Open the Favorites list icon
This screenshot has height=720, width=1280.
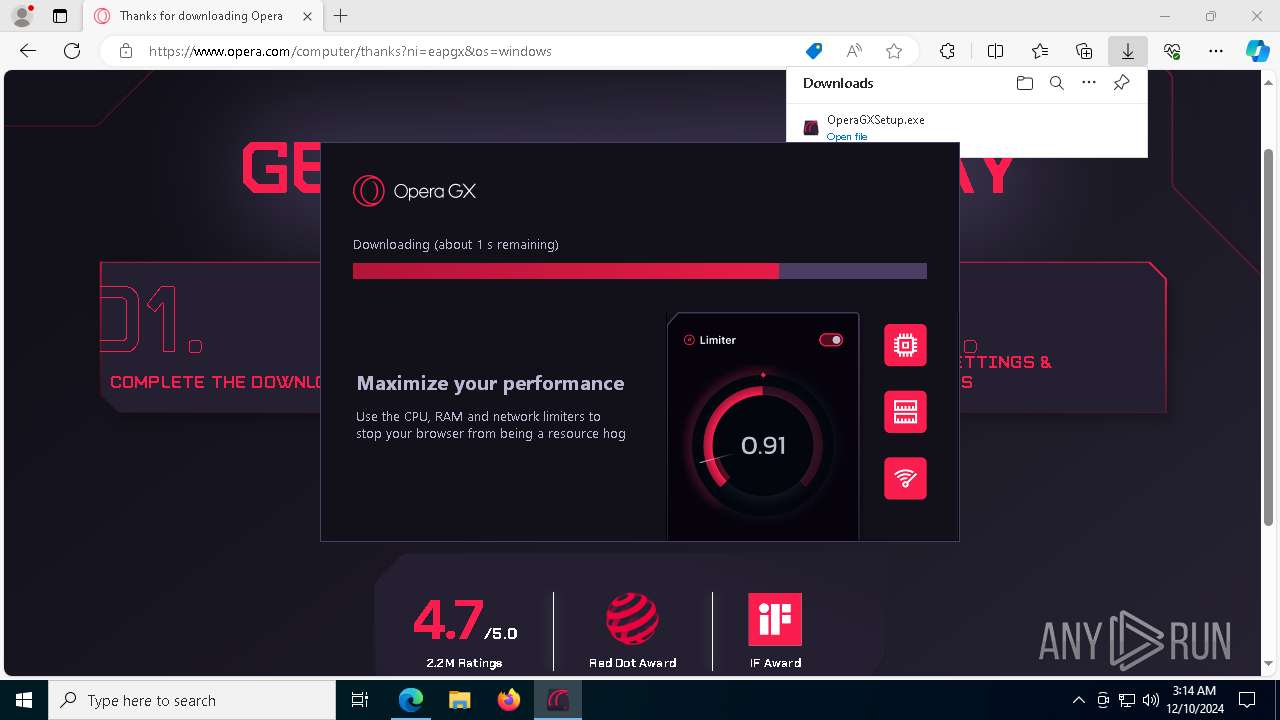coord(1040,51)
